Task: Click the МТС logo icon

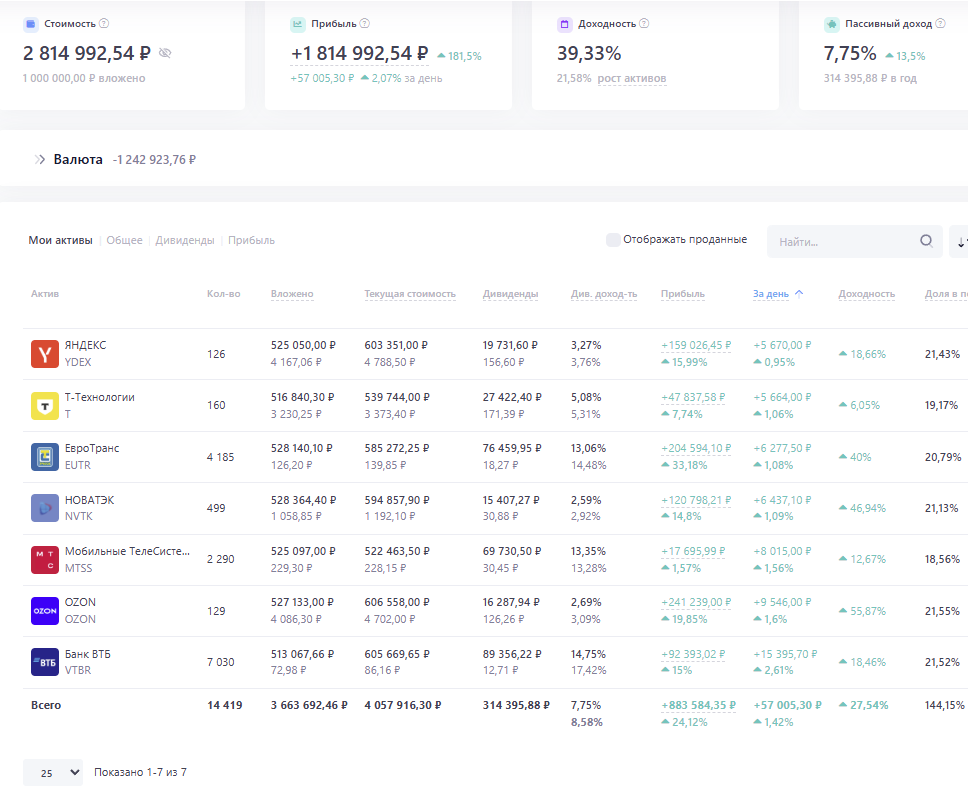Action: (x=44, y=560)
